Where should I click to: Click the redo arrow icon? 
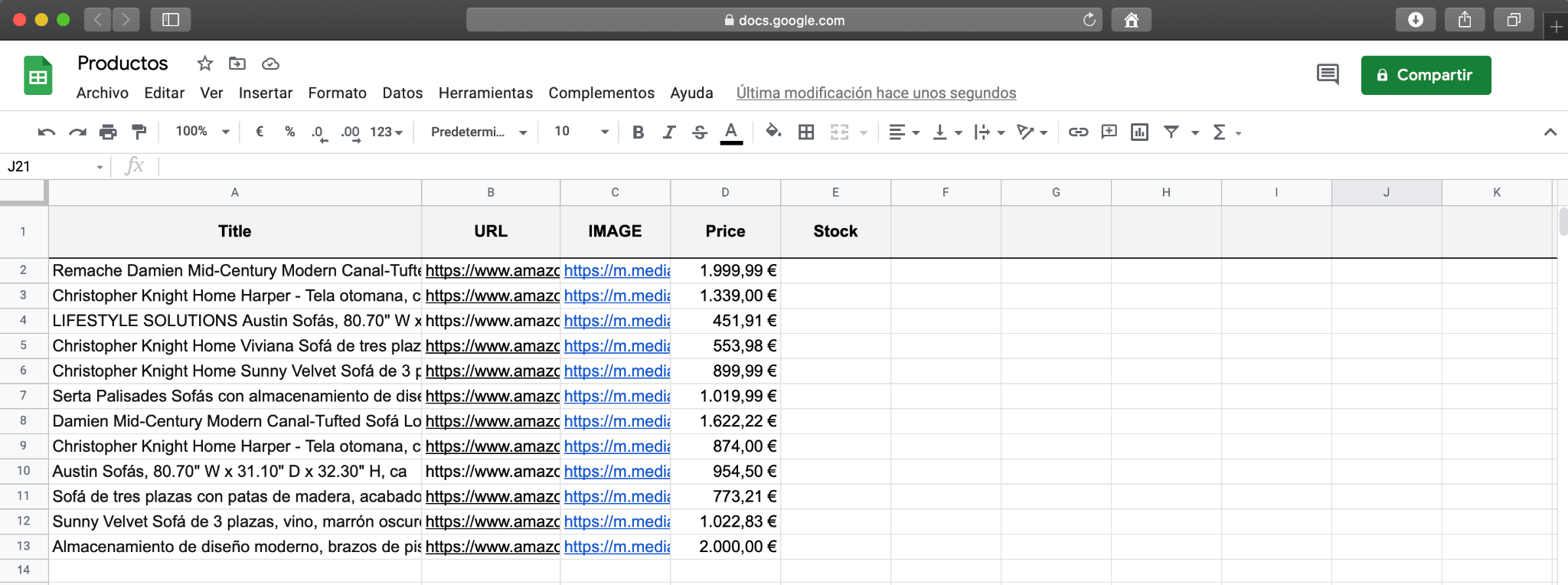point(77,132)
